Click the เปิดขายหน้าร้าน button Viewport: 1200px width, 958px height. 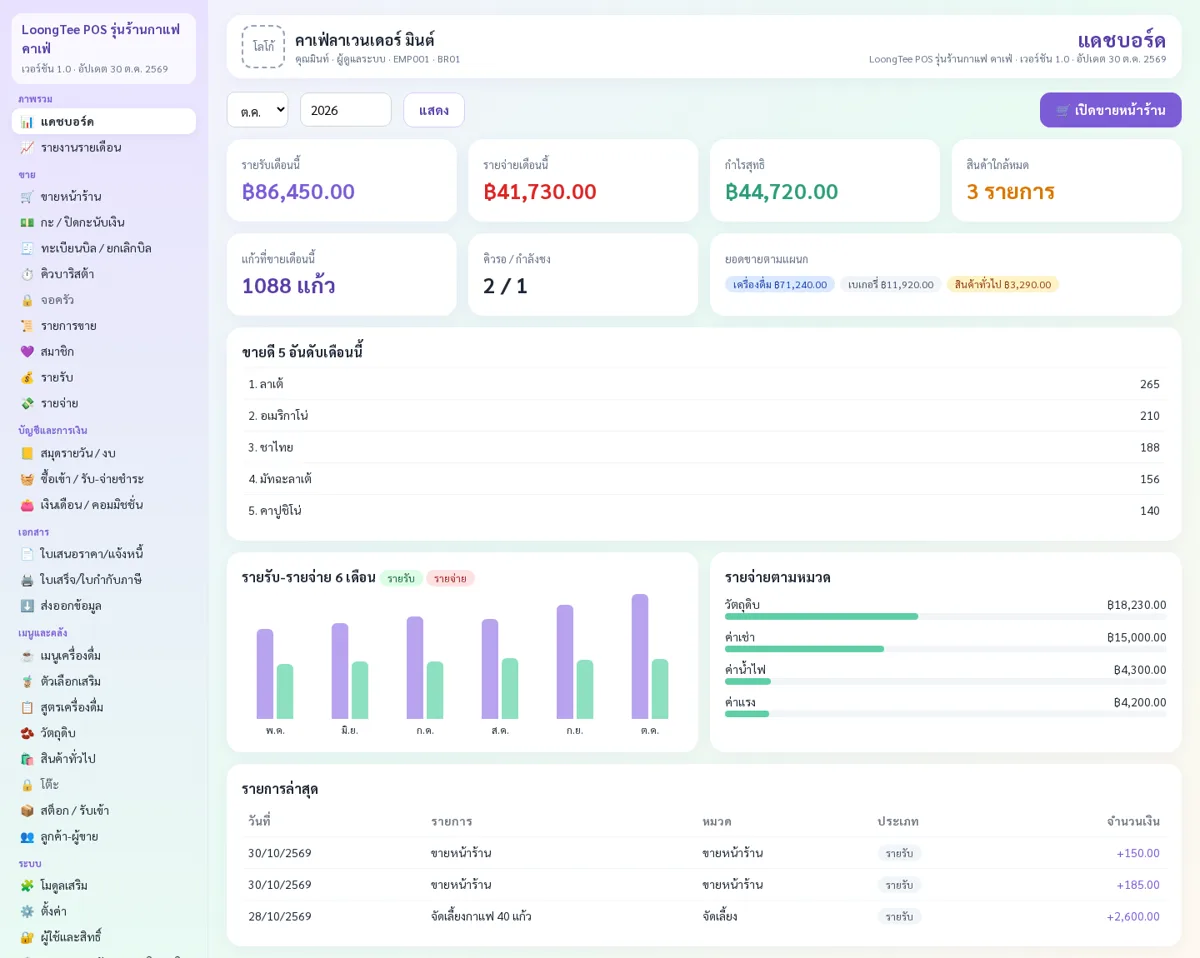tap(1110, 110)
